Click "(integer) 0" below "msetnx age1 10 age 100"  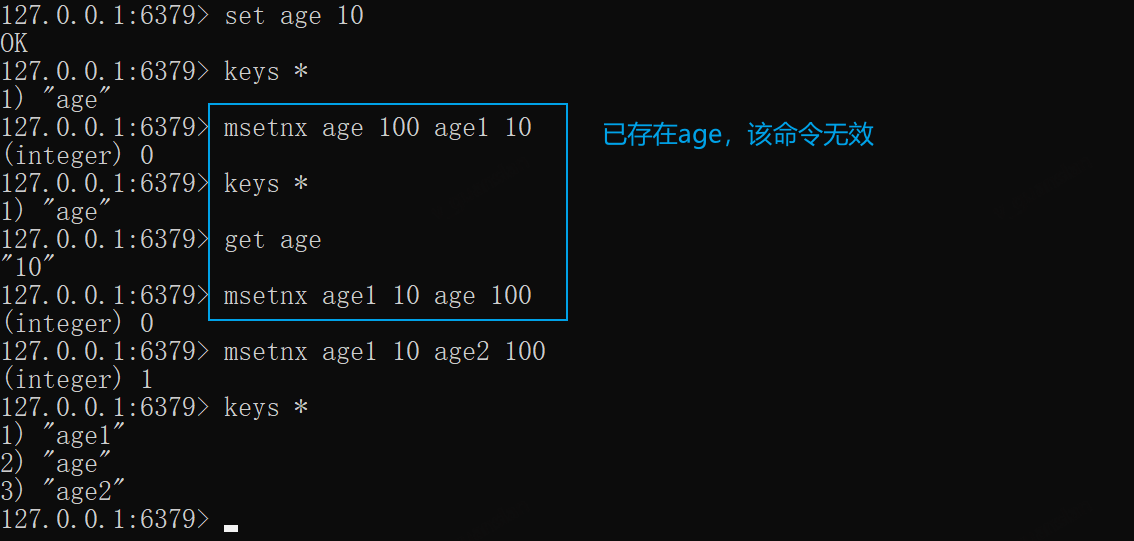coord(77,324)
